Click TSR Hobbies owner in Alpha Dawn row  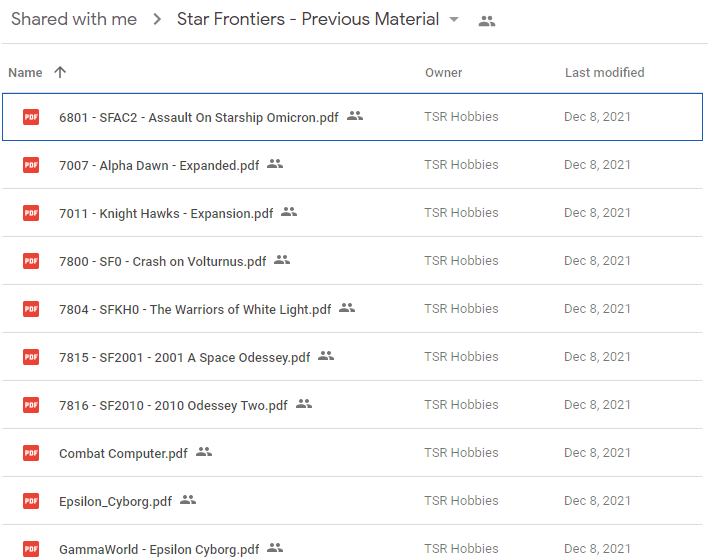pos(461,164)
